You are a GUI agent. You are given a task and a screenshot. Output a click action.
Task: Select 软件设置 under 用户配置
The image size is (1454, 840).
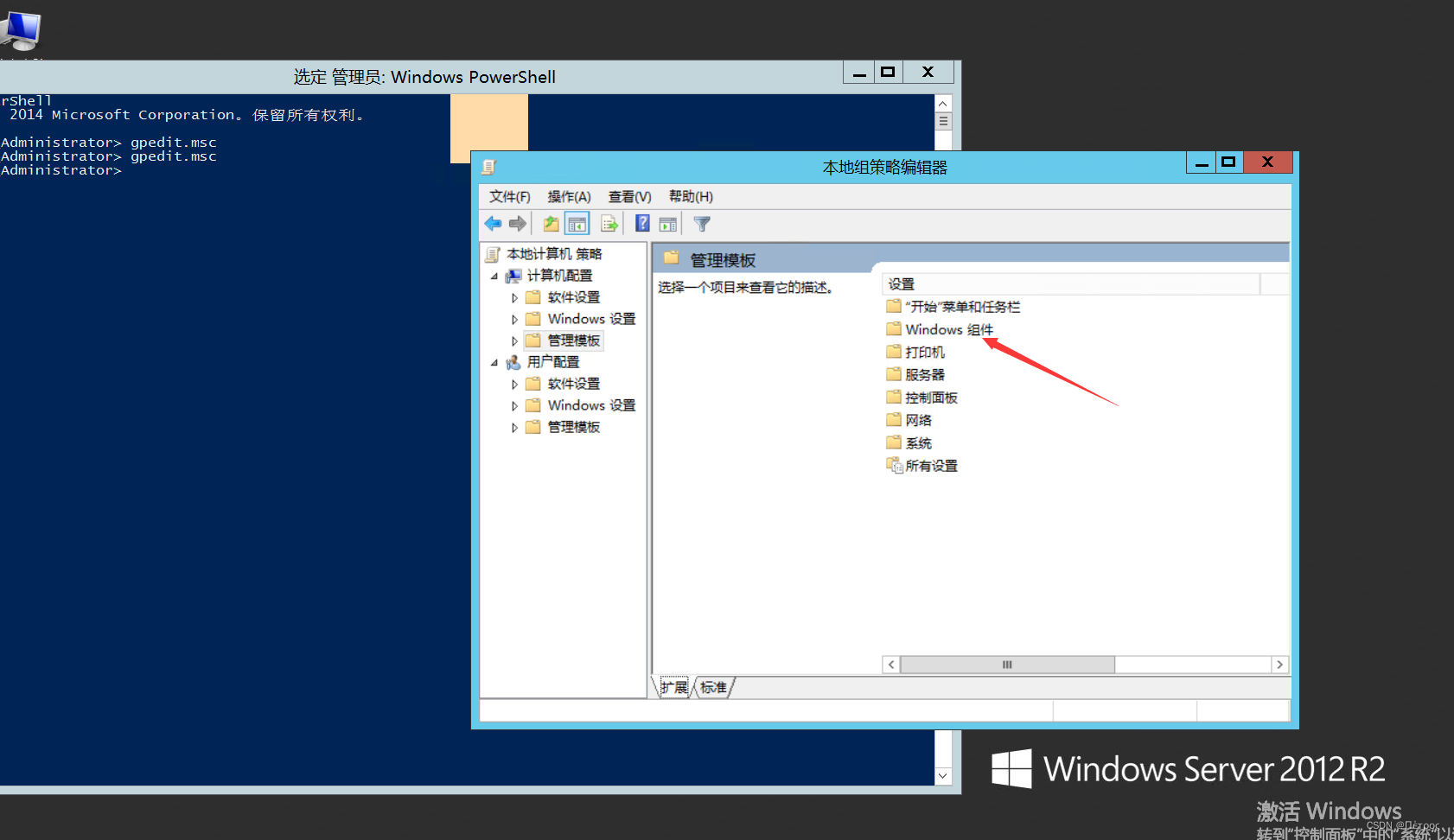[x=573, y=384]
